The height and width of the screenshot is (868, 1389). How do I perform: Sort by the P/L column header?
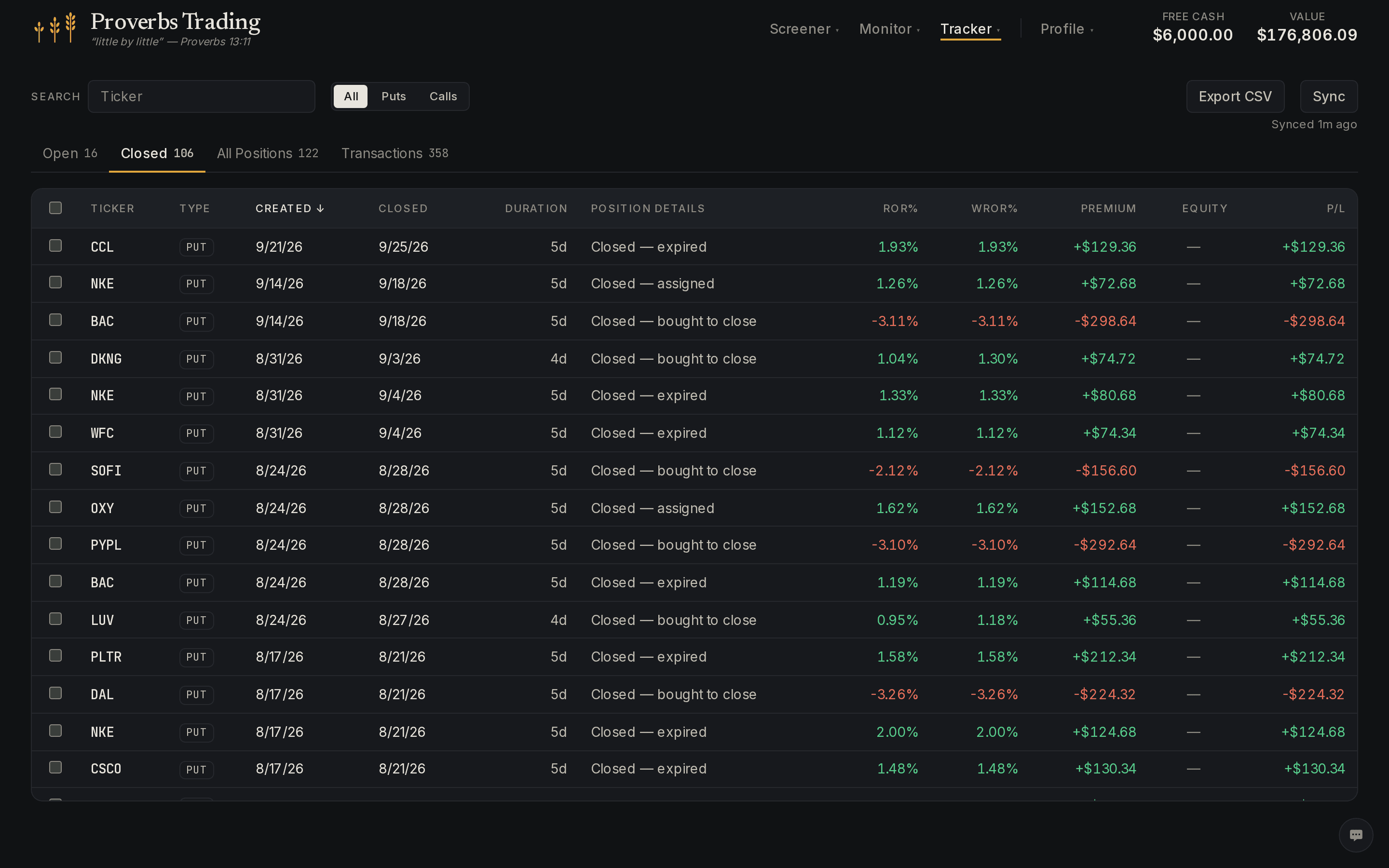pos(1335,208)
